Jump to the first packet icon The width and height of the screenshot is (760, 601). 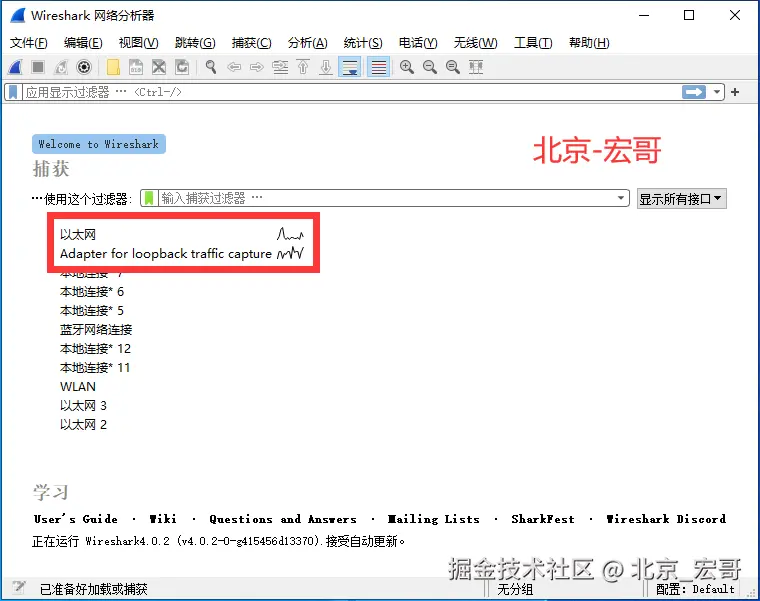(303, 67)
